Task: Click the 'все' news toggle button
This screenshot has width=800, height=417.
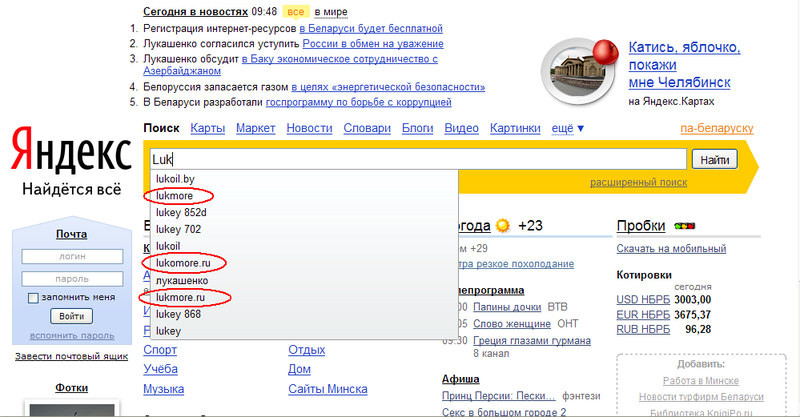Action: (x=295, y=12)
